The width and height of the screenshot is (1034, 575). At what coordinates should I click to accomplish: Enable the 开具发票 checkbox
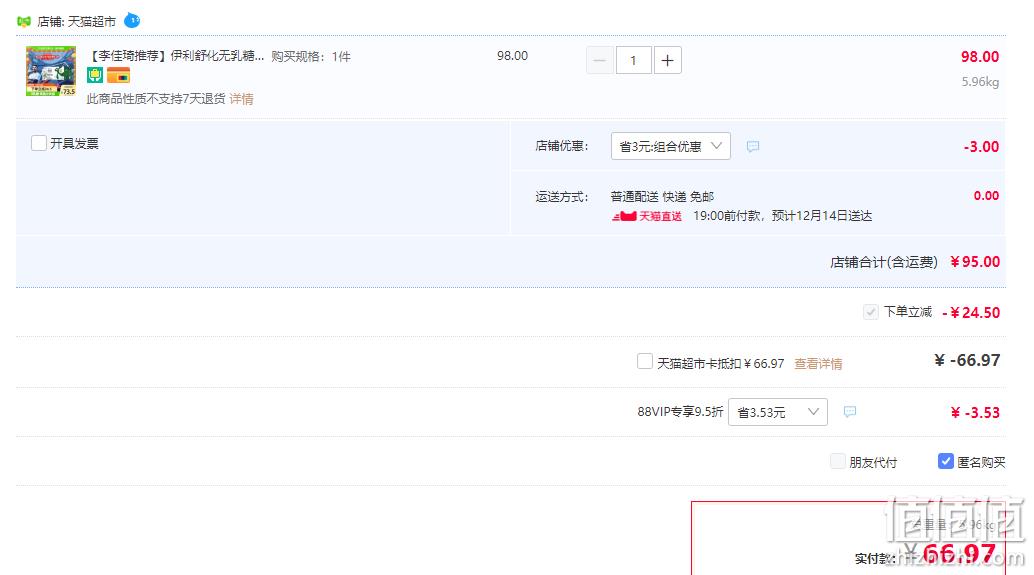pyautogui.click(x=39, y=143)
